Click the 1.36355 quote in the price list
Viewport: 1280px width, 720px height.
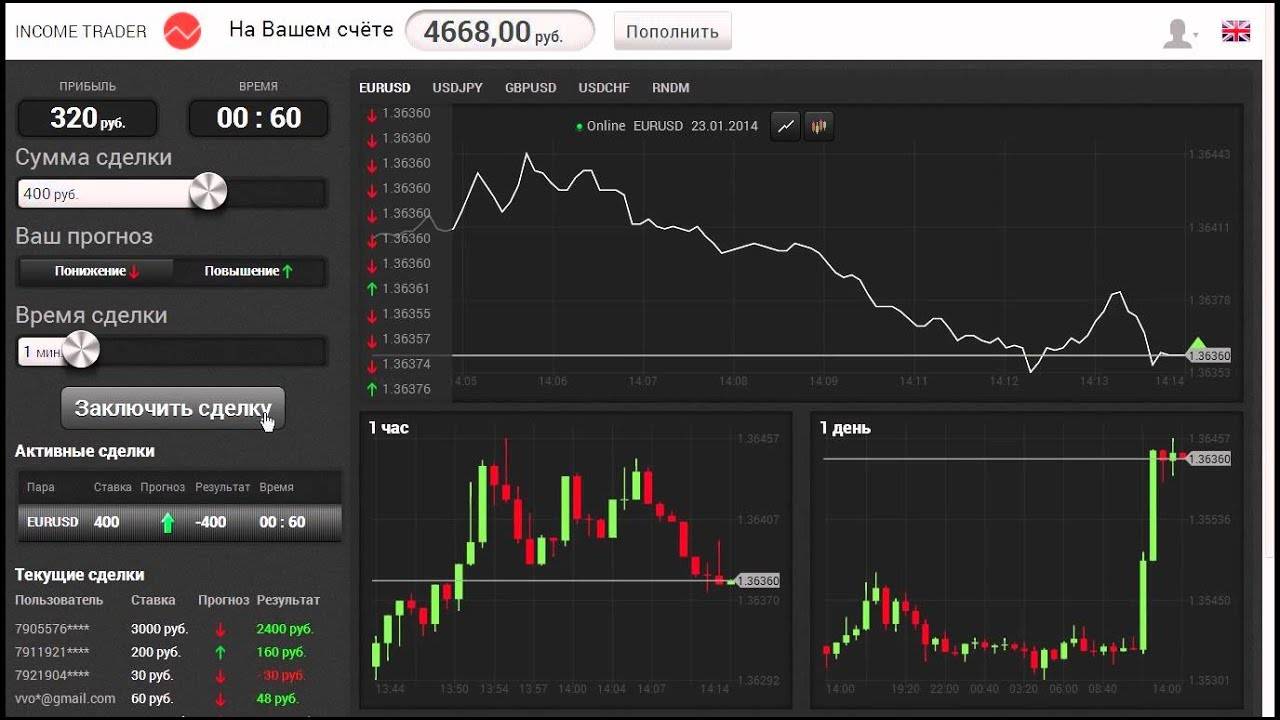pyautogui.click(x=406, y=314)
